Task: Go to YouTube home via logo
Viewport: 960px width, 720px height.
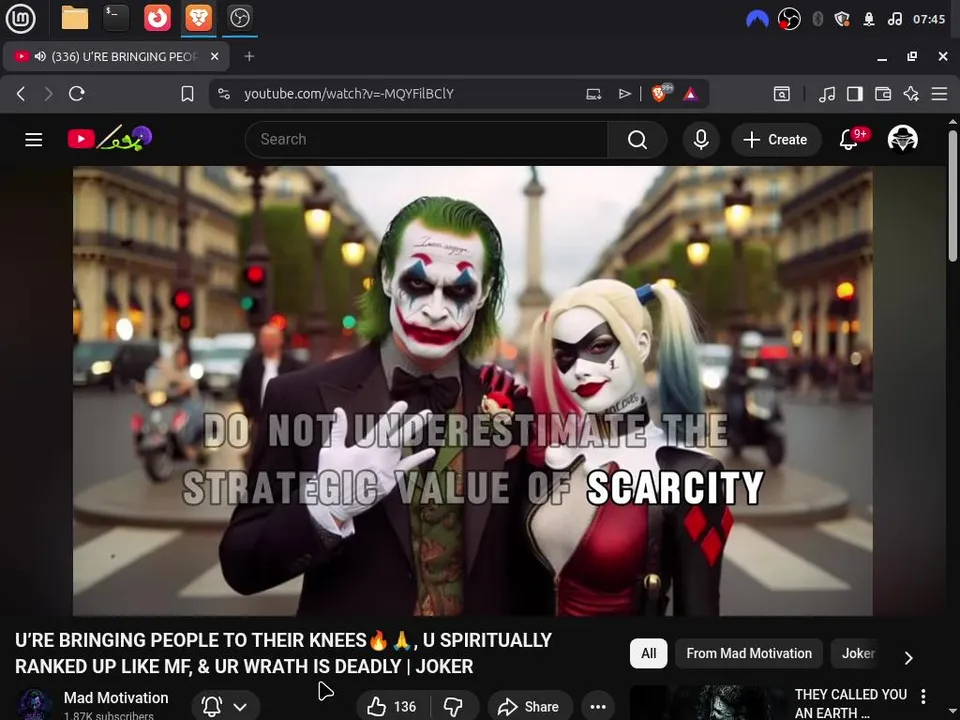Action: (110, 138)
